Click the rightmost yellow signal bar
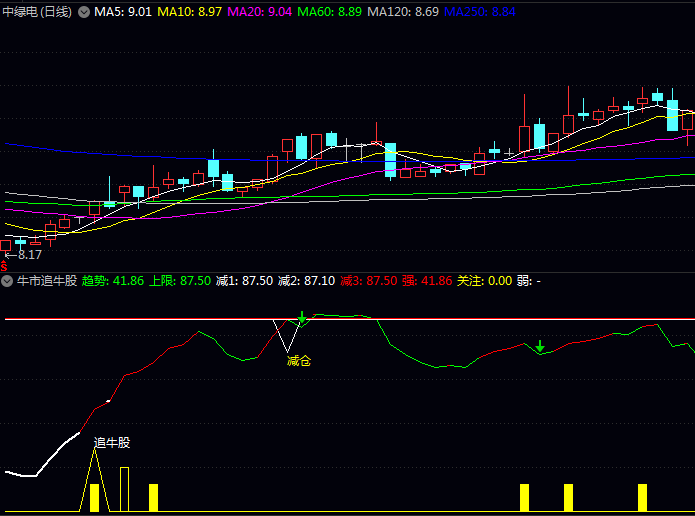 [x=642, y=497]
